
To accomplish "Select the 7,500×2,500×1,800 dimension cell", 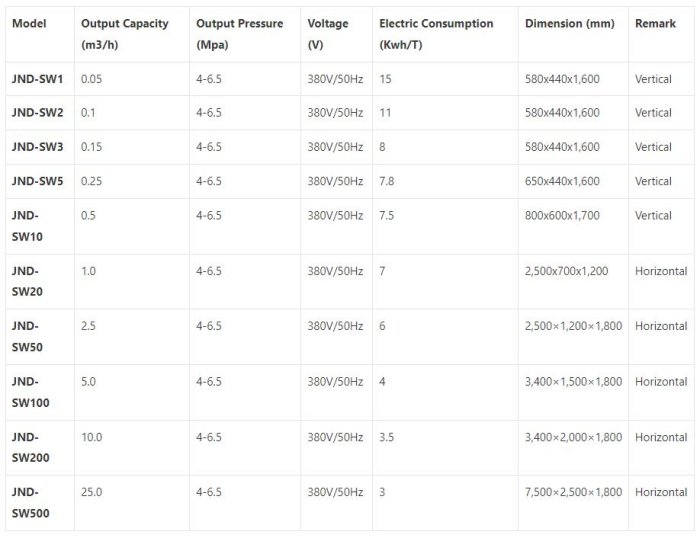I will coord(573,492).
